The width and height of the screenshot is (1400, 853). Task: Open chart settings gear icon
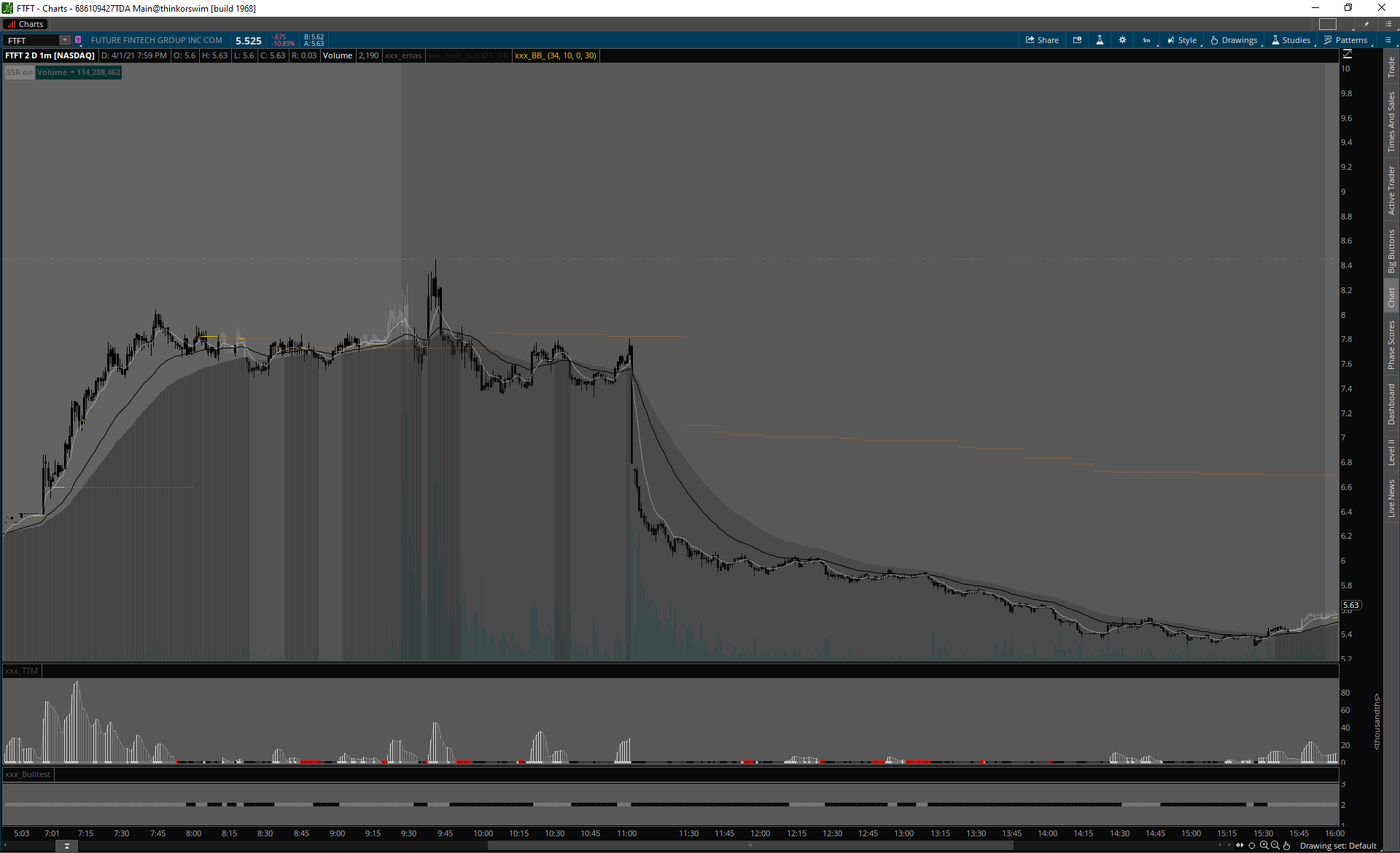click(1122, 40)
